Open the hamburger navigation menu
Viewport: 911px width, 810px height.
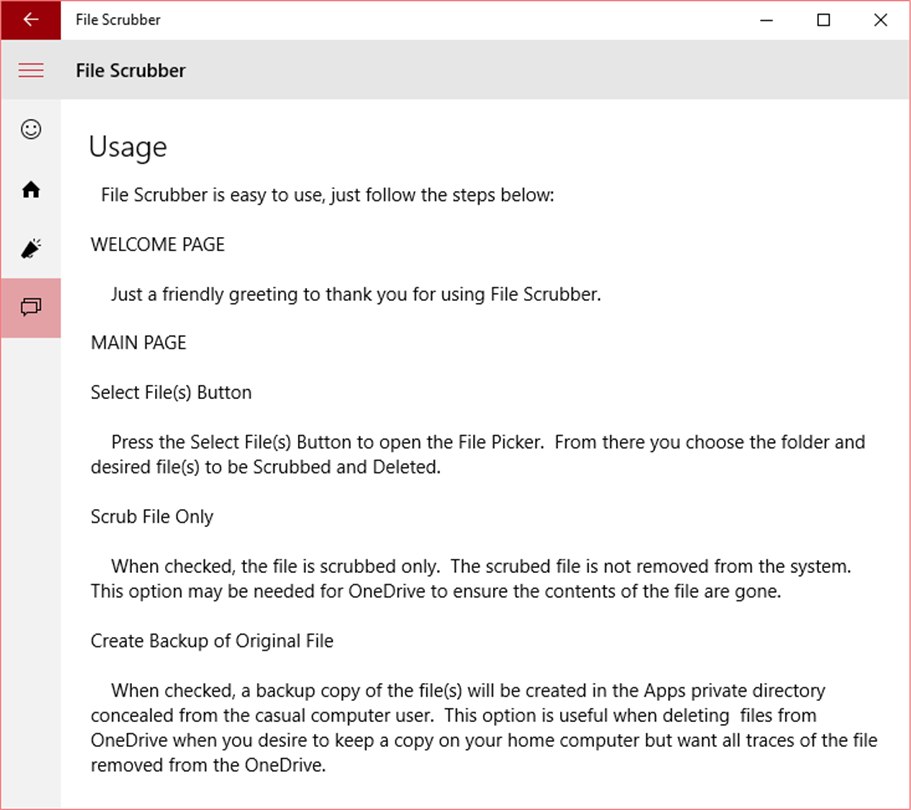click(x=31, y=70)
